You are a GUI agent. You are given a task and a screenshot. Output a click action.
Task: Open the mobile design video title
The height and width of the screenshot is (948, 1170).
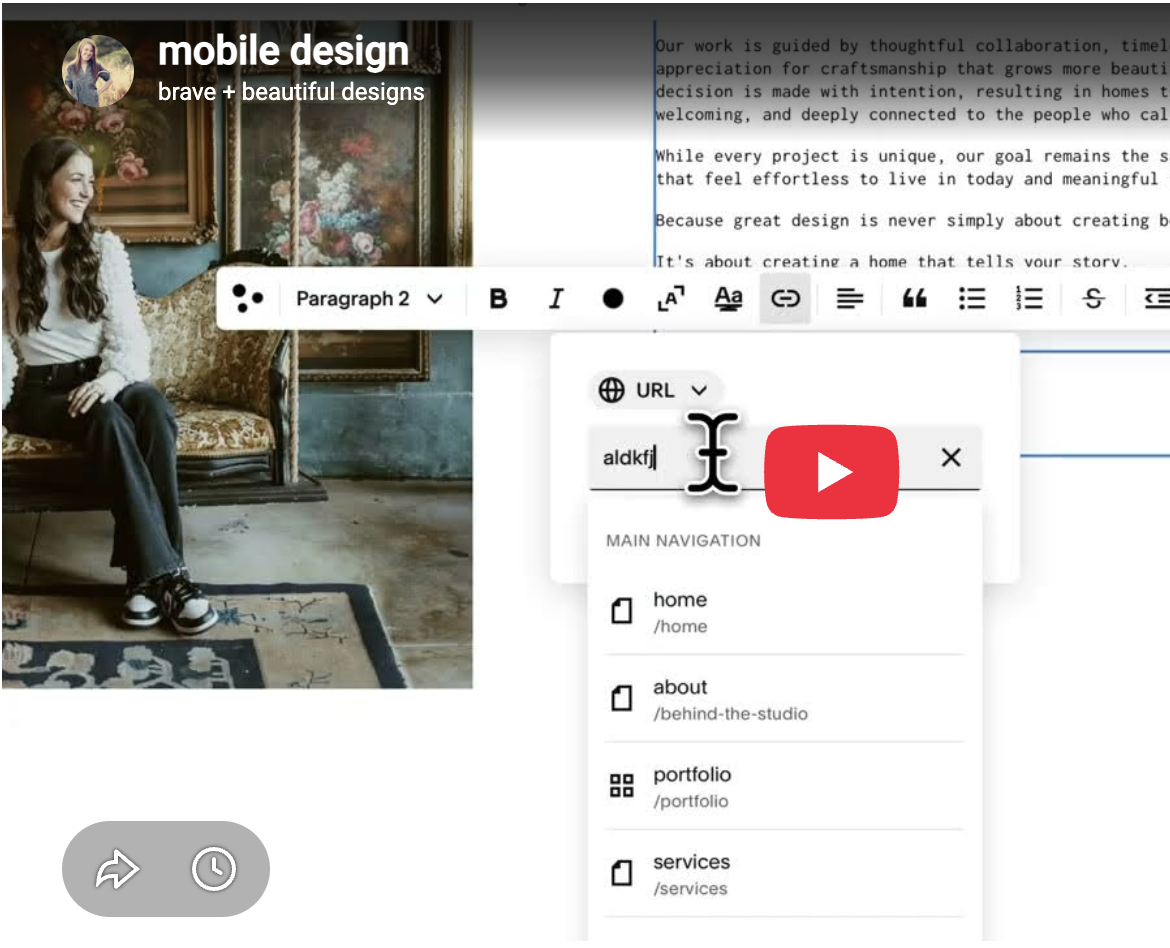coord(284,51)
